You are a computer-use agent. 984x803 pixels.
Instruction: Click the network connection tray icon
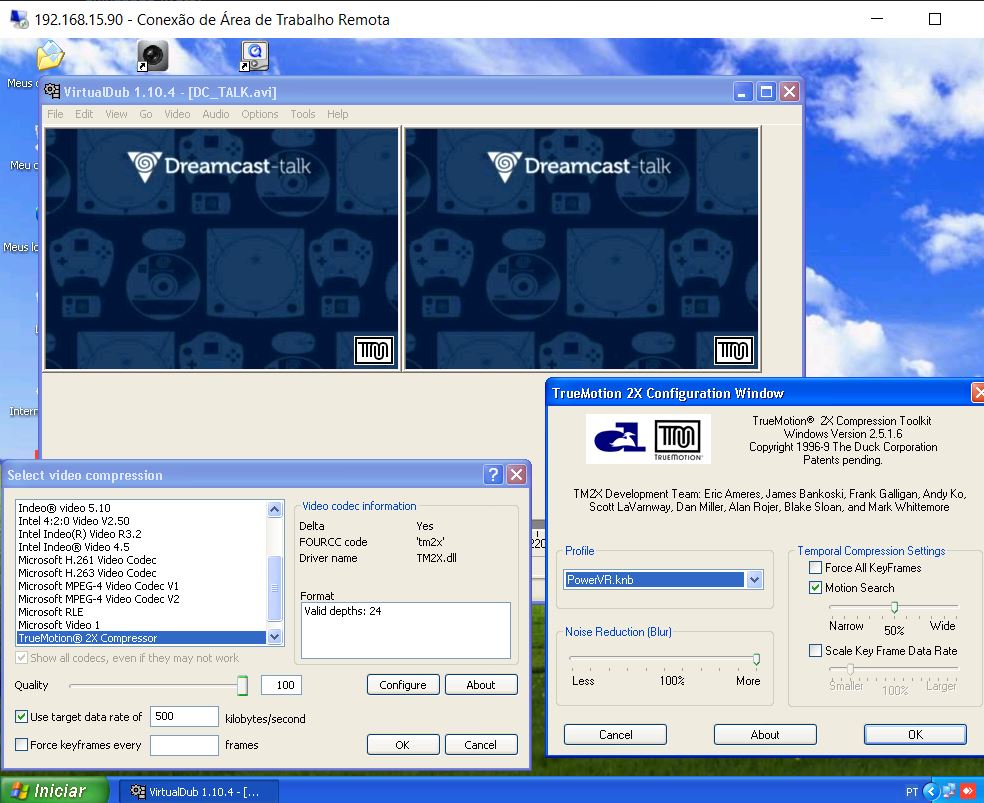click(949, 791)
